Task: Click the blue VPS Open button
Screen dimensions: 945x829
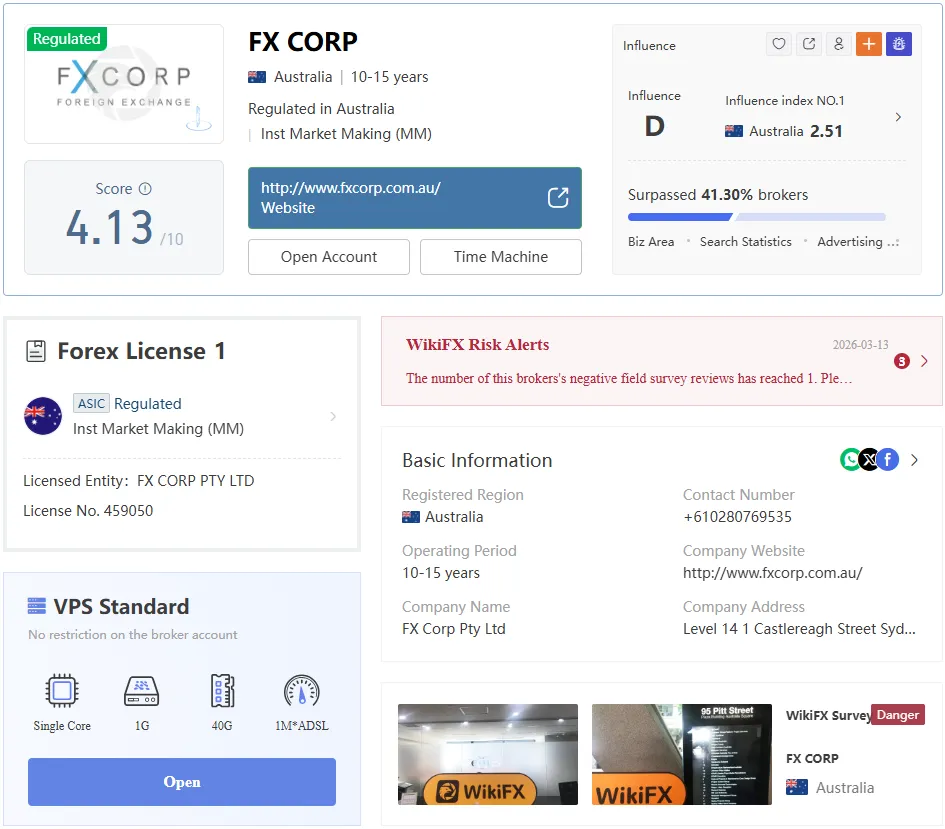Action: coord(181,781)
